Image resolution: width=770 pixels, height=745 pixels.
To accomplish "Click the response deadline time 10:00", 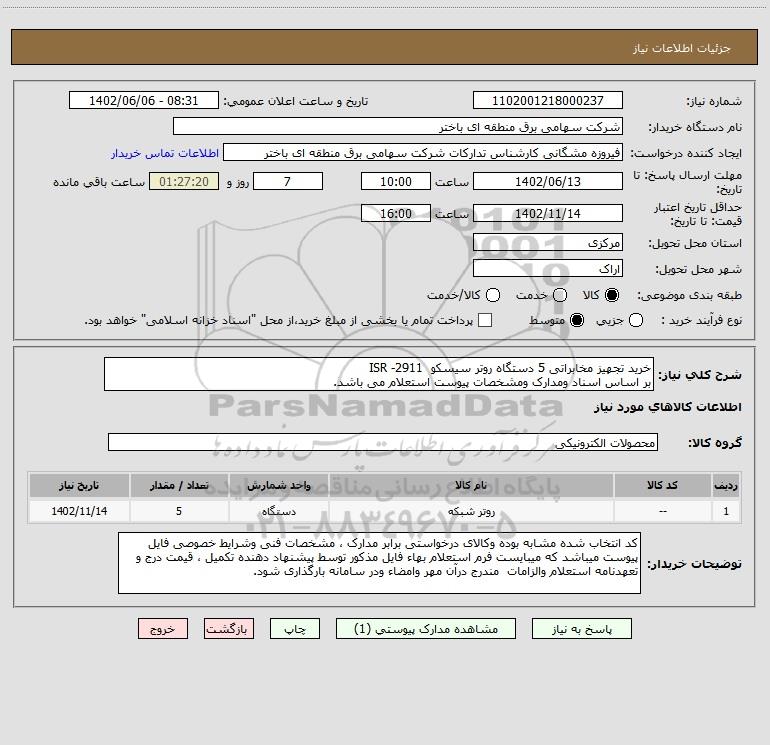I will click(x=396, y=181).
